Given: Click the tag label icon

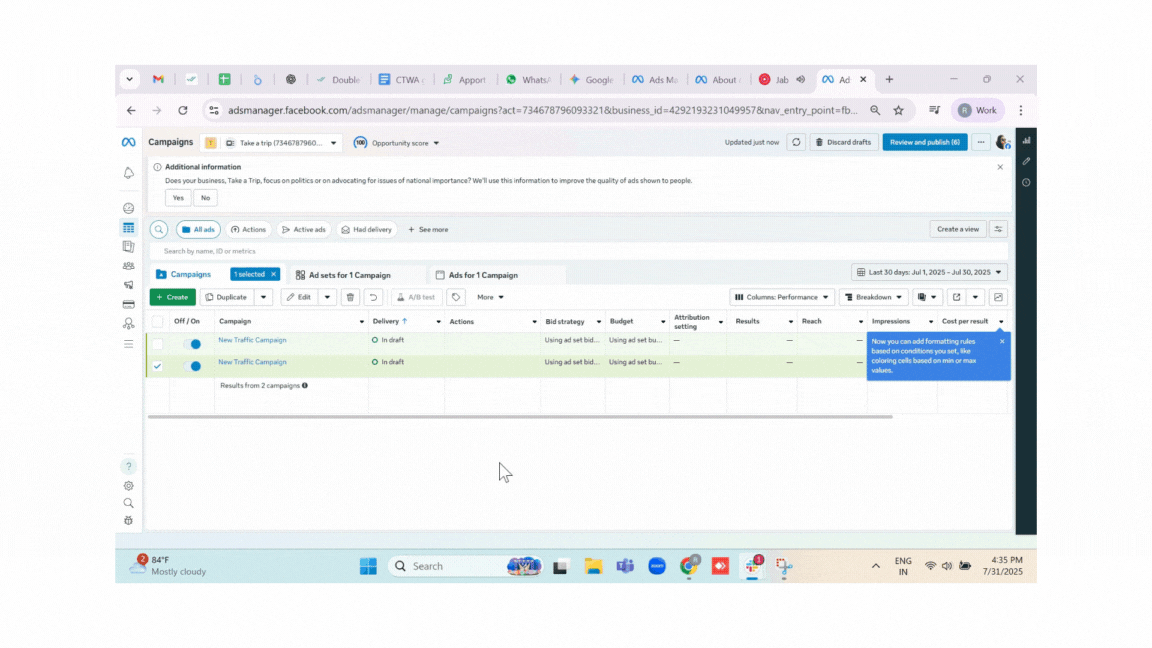Looking at the screenshot, I should pyautogui.click(x=456, y=297).
